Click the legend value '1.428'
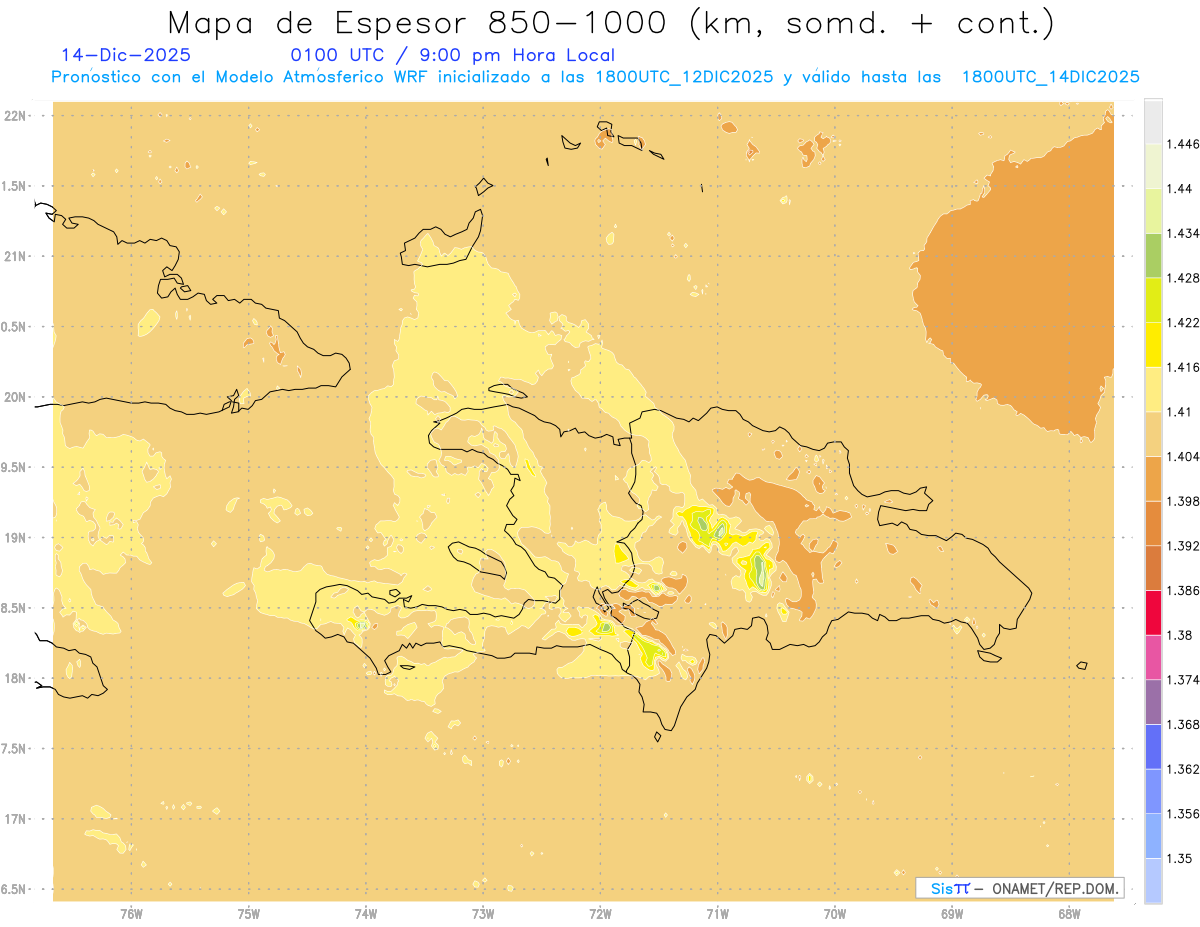The width and height of the screenshot is (1200, 927). [x=1183, y=278]
